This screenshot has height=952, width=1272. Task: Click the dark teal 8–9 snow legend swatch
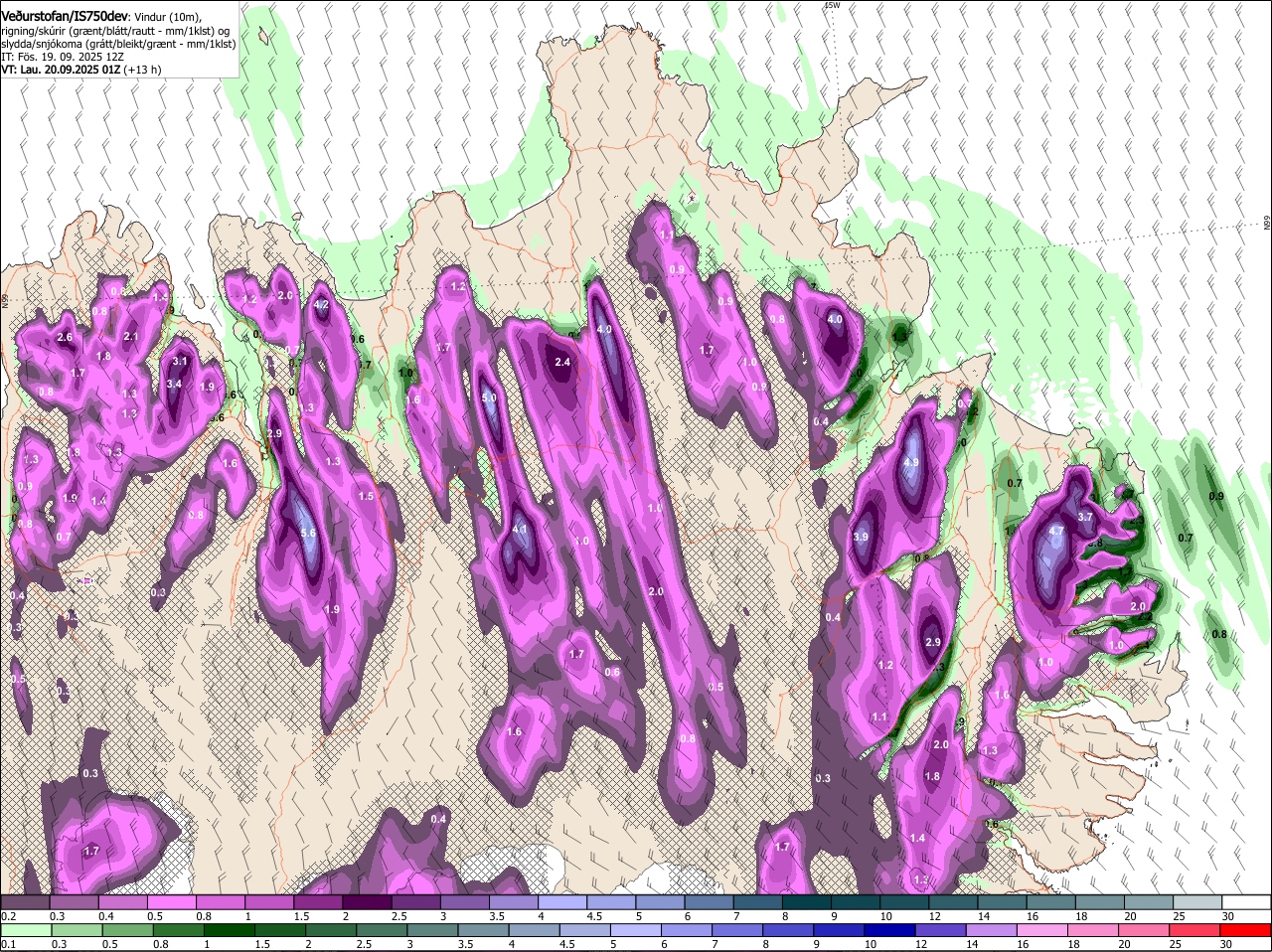(x=808, y=902)
